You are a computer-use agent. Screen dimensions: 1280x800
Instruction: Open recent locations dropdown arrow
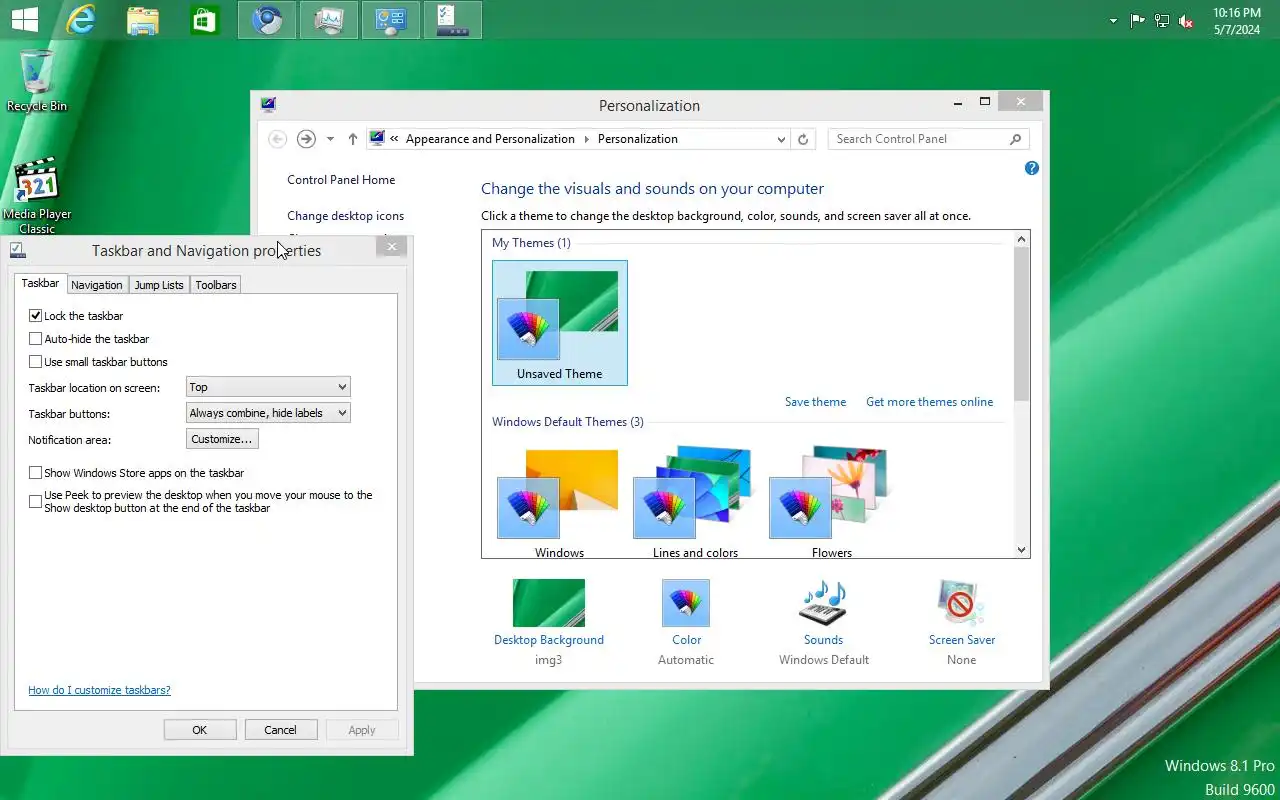pos(330,139)
